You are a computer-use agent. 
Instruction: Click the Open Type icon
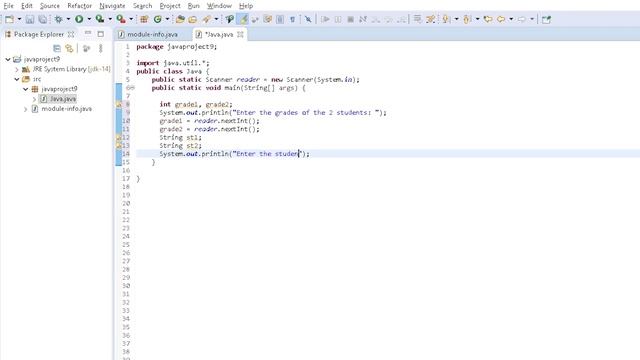click(180, 19)
